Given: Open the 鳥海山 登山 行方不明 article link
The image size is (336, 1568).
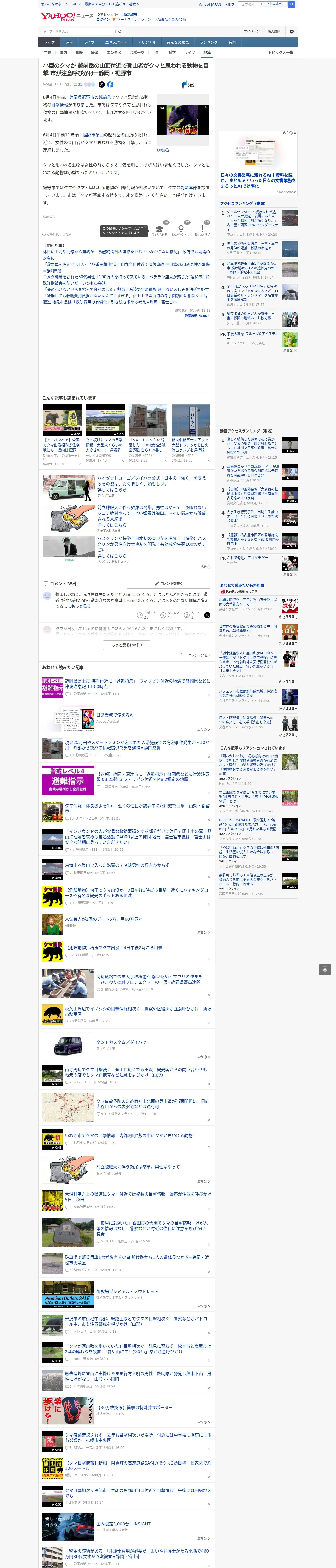Looking at the screenshot, I should click(x=117, y=865).
